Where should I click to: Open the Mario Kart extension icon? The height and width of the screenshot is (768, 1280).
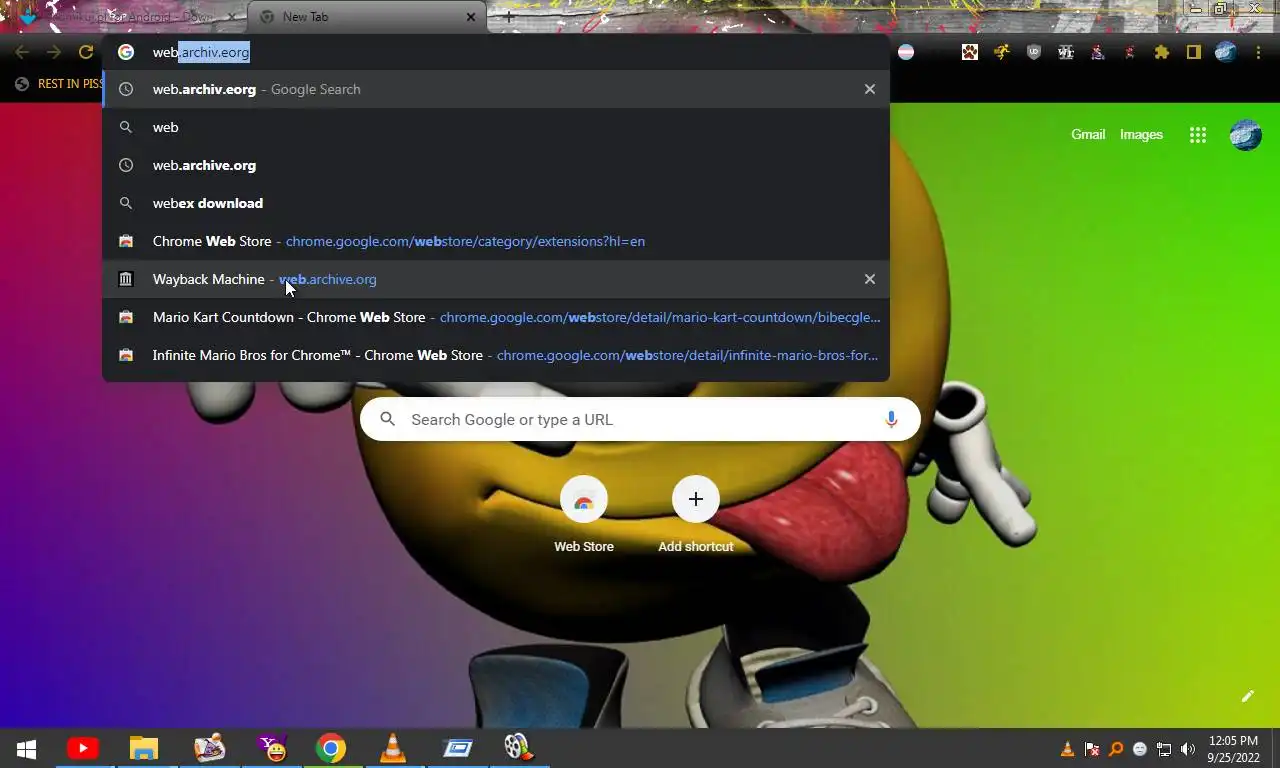tap(1098, 52)
